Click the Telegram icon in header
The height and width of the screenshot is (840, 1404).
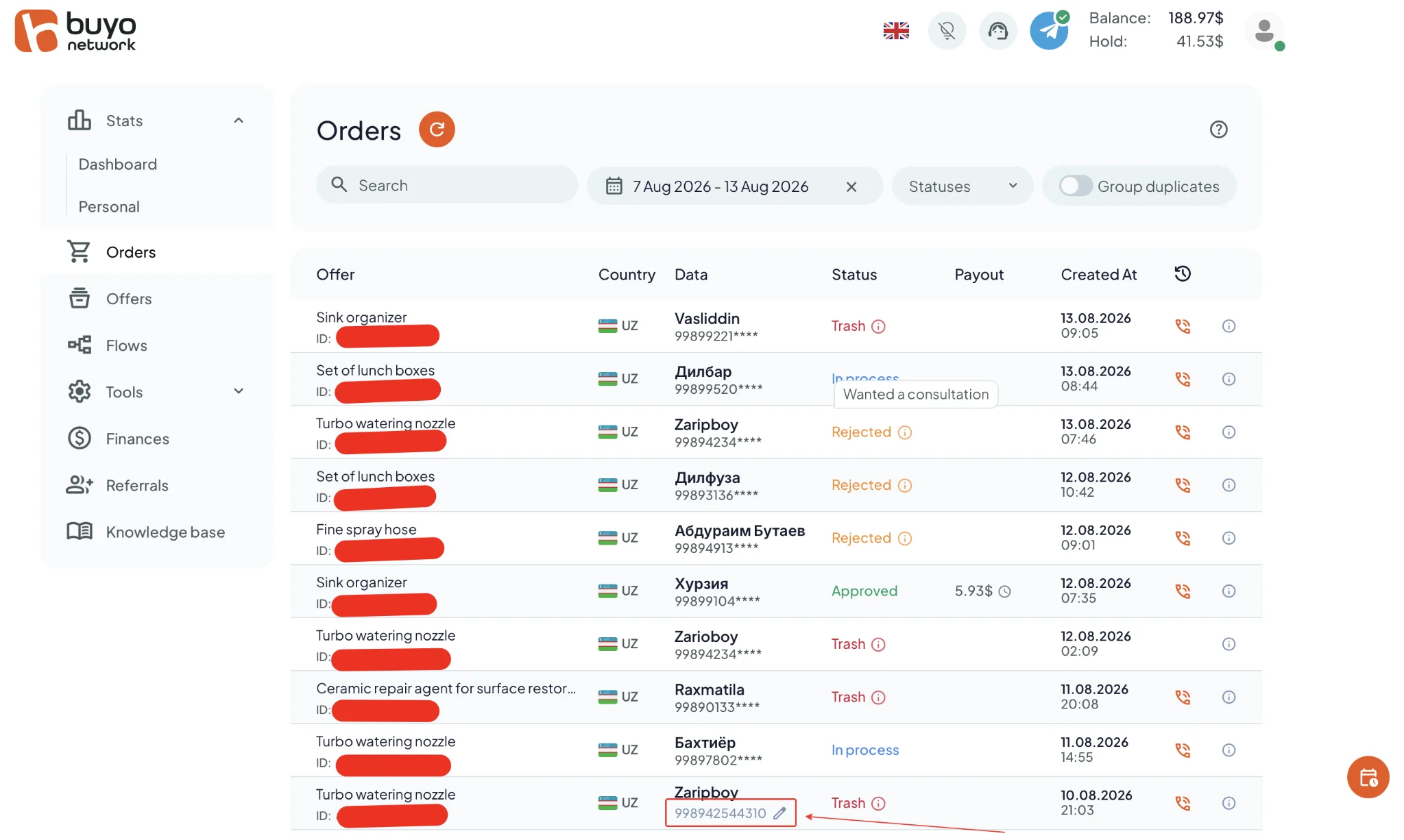1049,31
